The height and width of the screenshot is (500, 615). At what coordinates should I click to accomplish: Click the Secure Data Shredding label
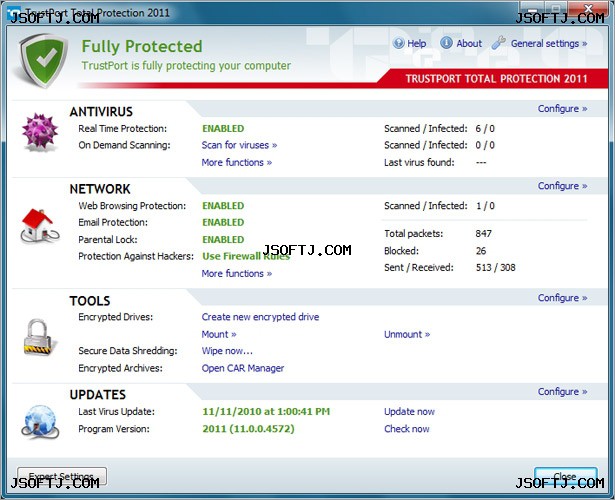click(x=128, y=351)
